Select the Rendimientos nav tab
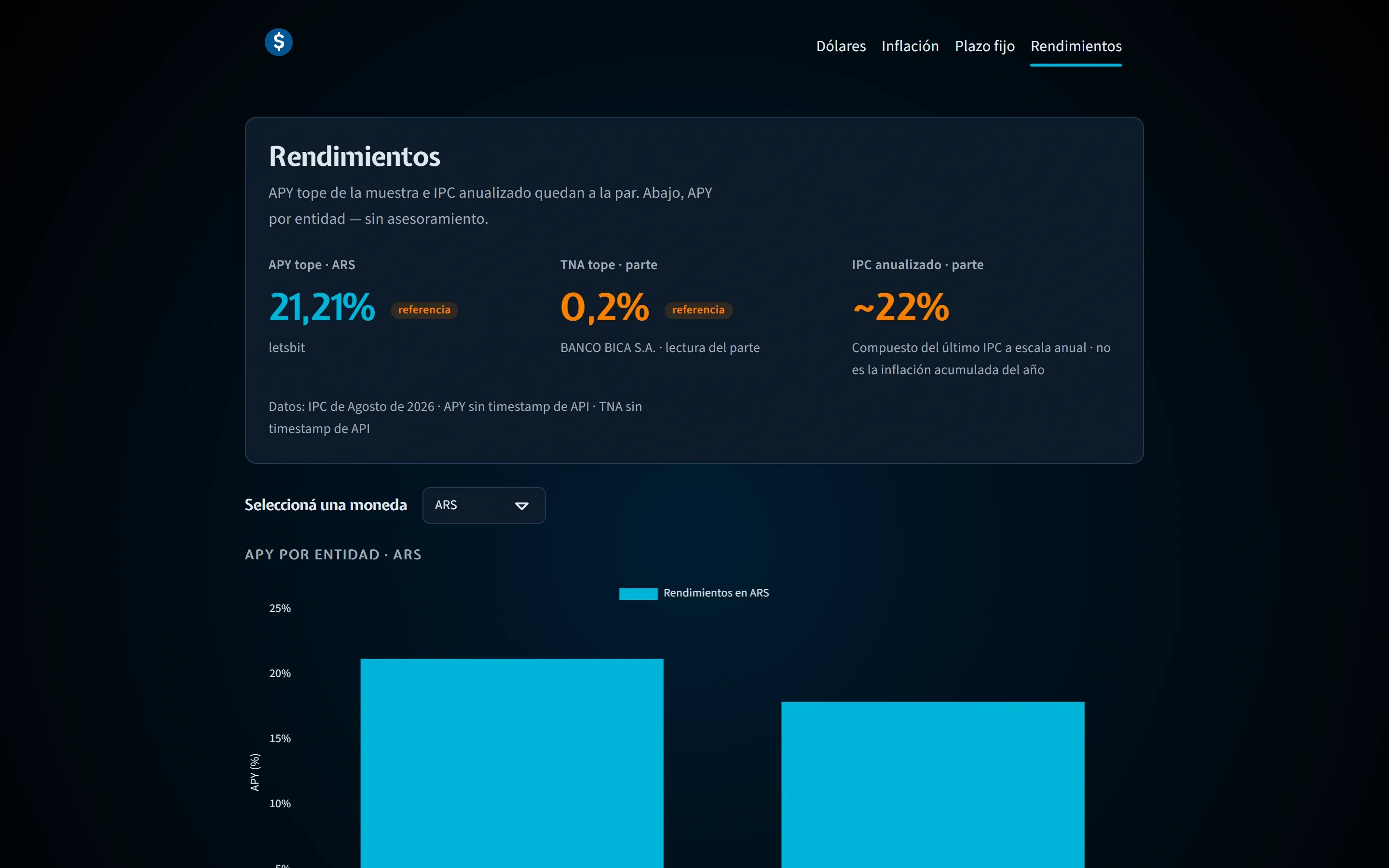Viewport: 1389px width, 868px height. [1076, 46]
